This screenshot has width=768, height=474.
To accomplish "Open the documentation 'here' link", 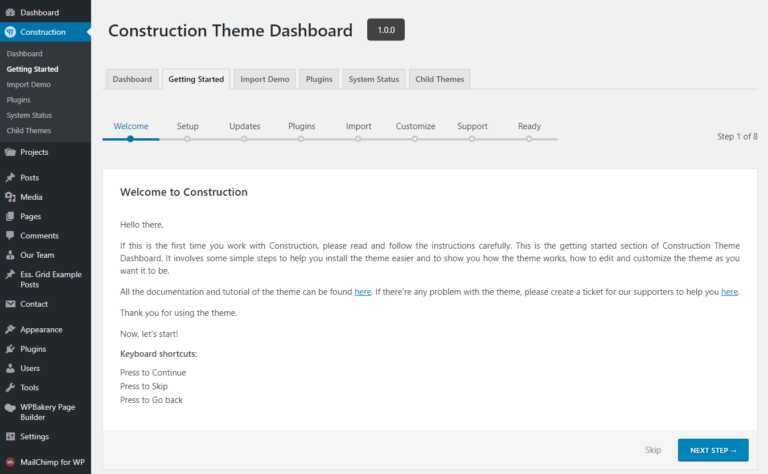I will tap(363, 292).
